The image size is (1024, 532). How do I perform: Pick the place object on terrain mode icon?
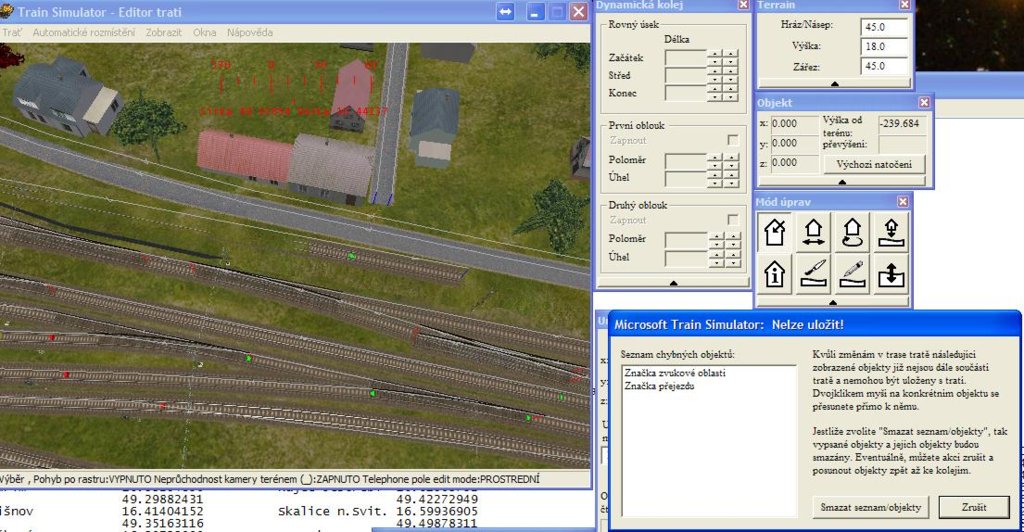(891, 232)
